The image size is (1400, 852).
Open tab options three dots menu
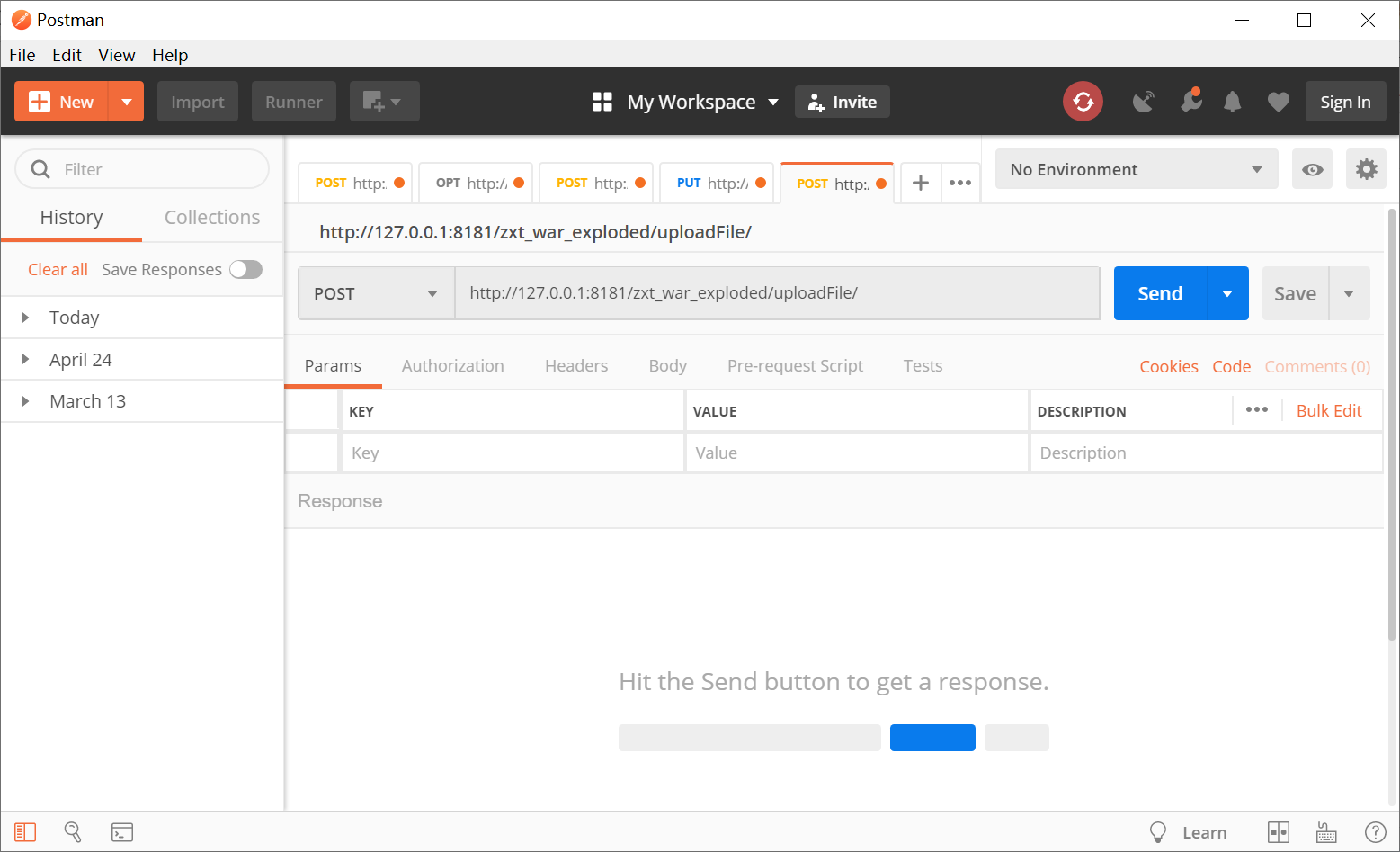click(960, 183)
